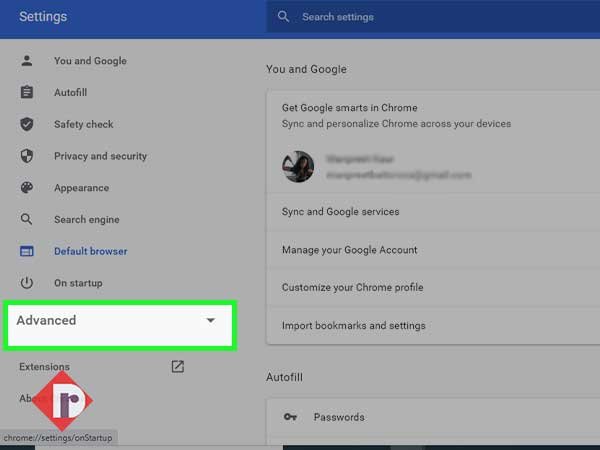Click the search magnifier icon in header

[x=283, y=16]
